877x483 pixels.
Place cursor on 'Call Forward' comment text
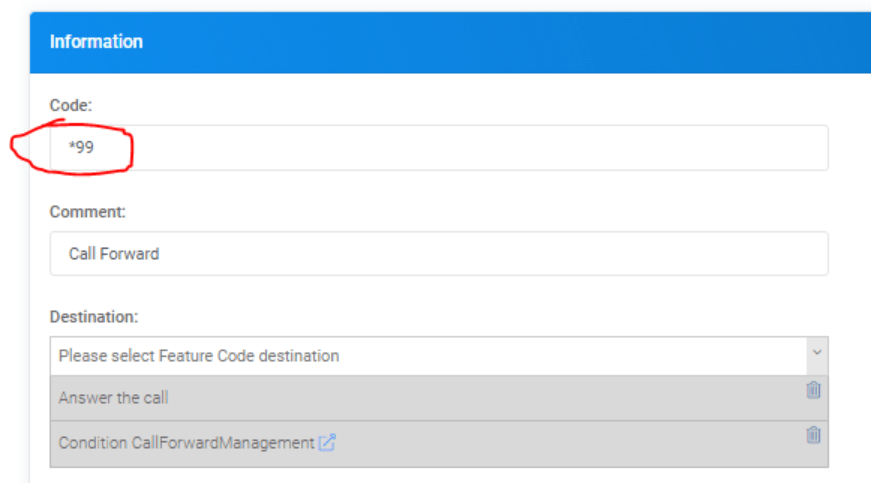[x=114, y=254]
